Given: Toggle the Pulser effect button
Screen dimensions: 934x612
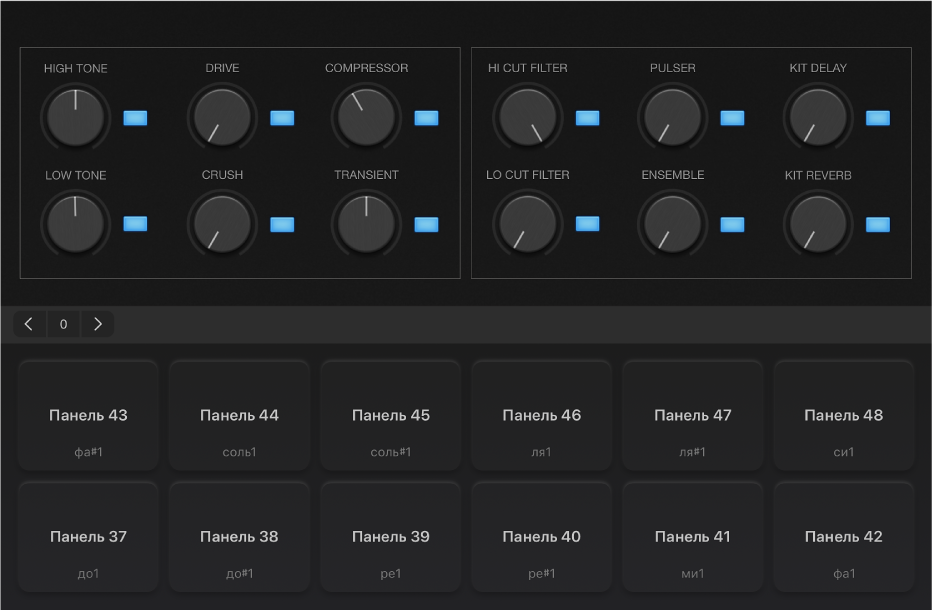Looking at the screenshot, I should pyautogui.click(x=732, y=118).
